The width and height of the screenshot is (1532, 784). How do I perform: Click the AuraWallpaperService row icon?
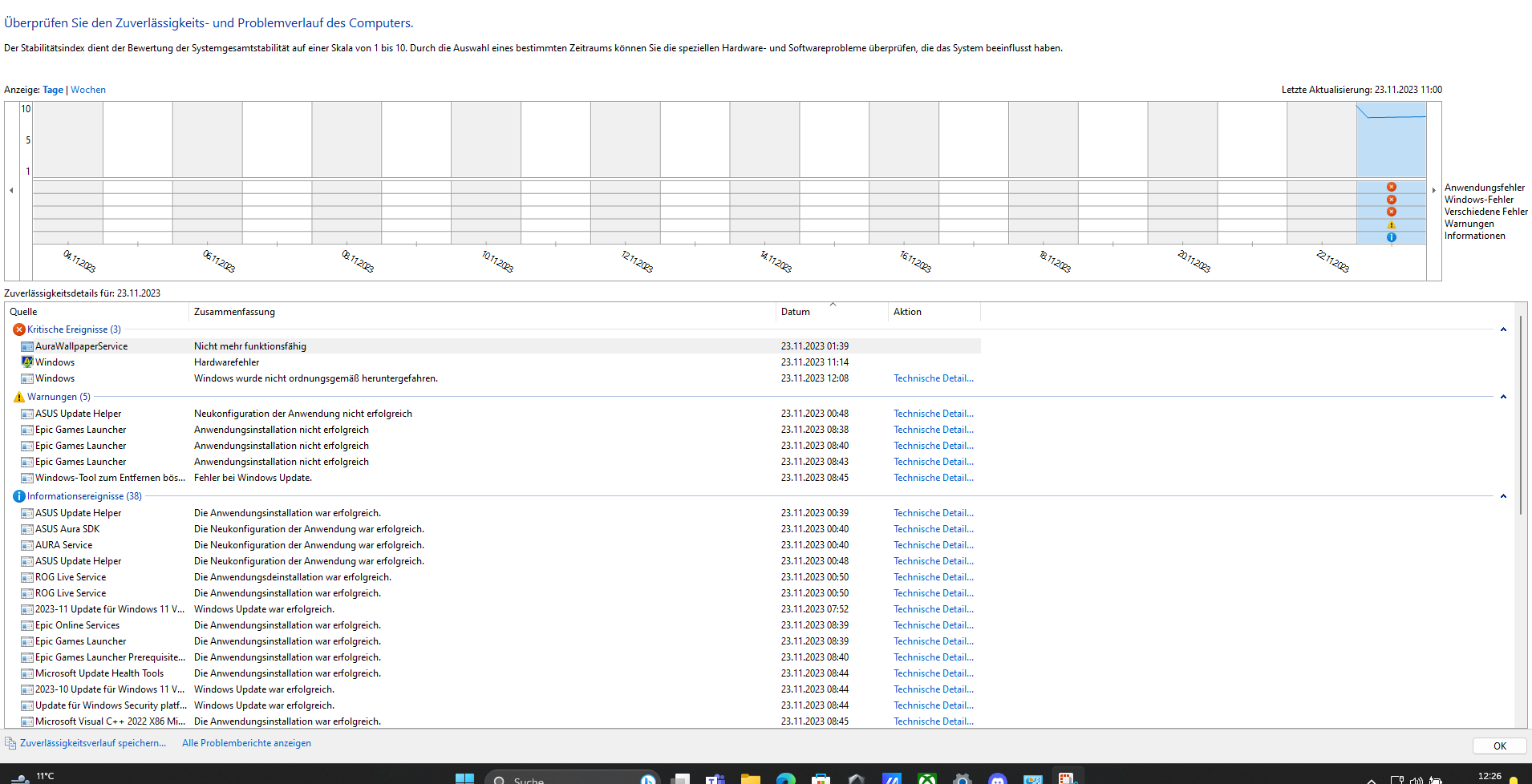27,346
